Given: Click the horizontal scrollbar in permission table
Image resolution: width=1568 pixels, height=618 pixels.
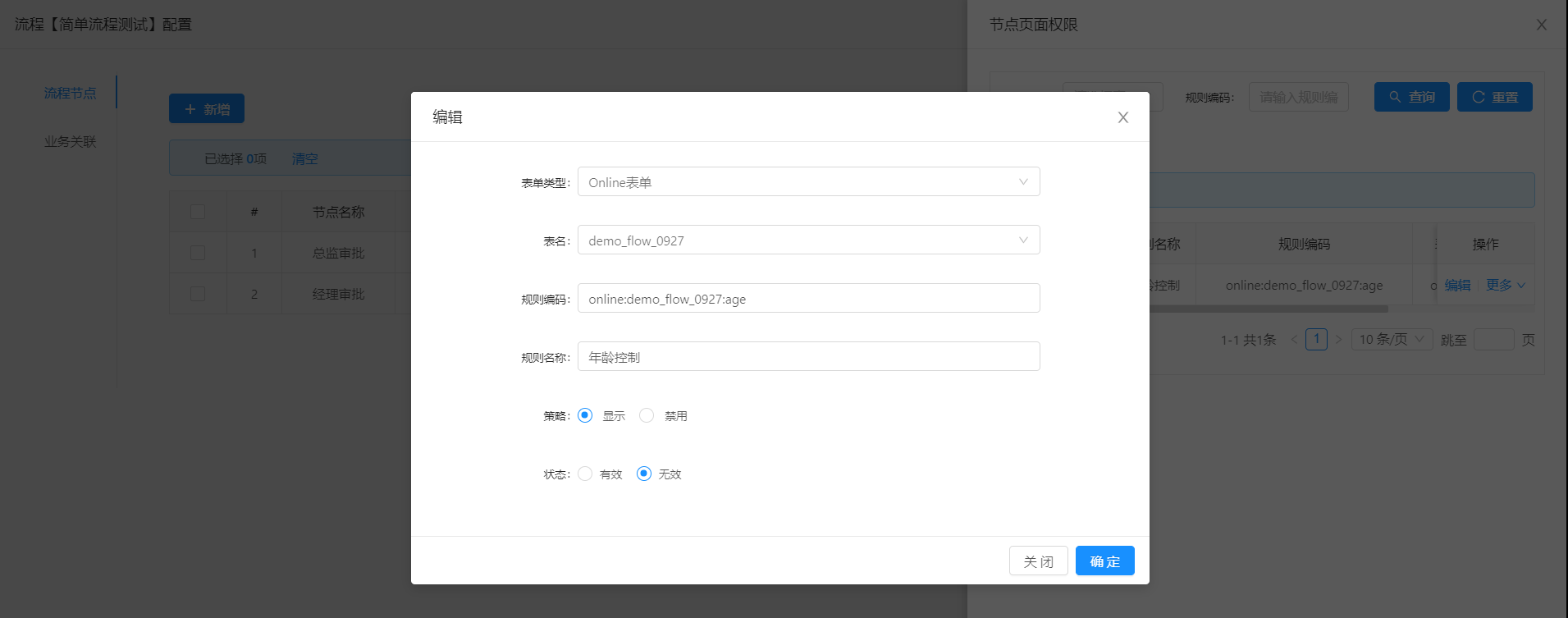Looking at the screenshot, I should coord(1269,309).
